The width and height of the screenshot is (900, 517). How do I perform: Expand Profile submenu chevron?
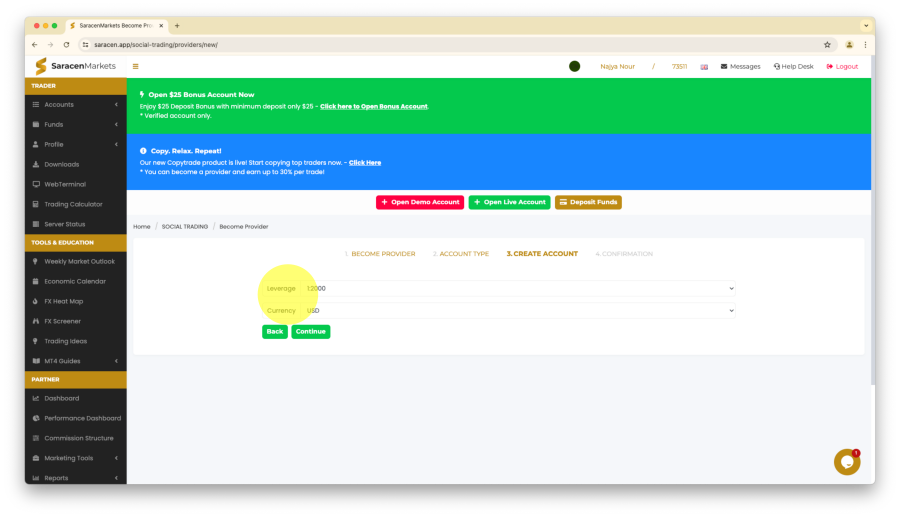click(x=117, y=145)
